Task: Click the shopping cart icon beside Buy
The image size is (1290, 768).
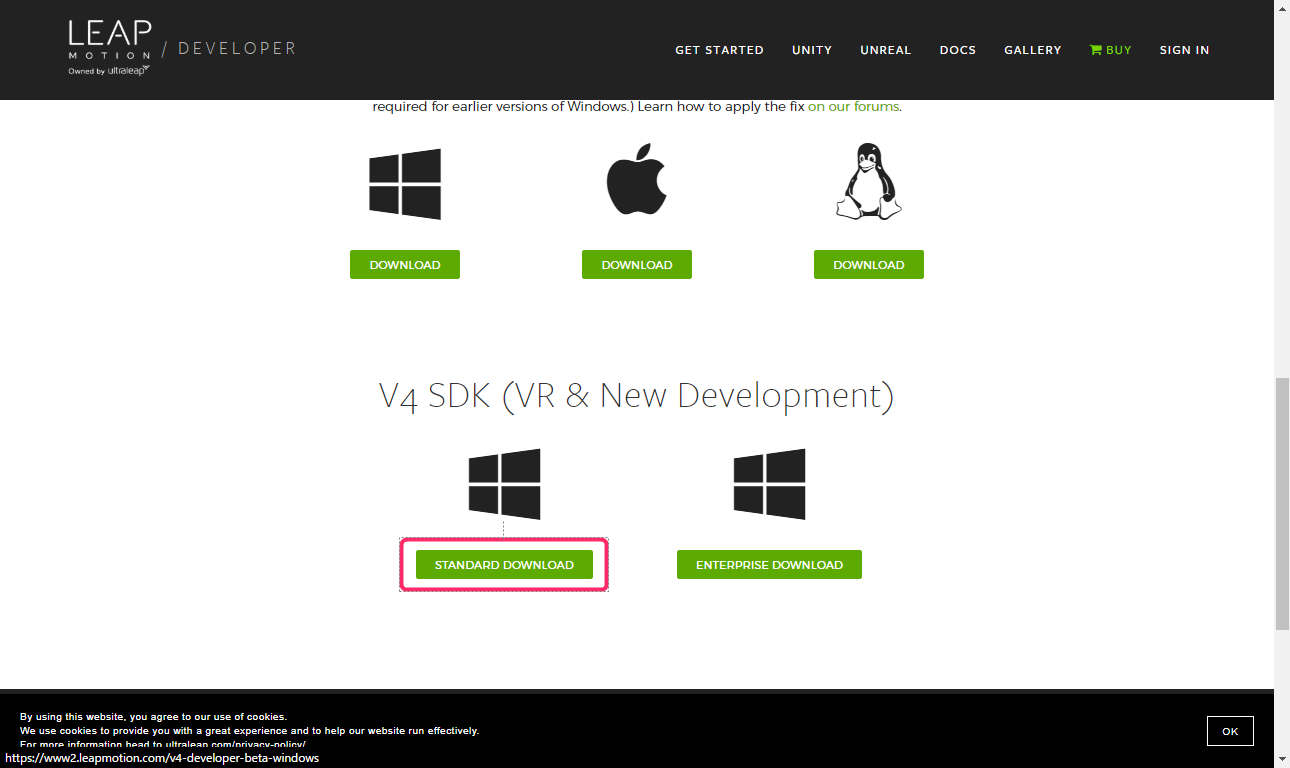Action: [1095, 50]
